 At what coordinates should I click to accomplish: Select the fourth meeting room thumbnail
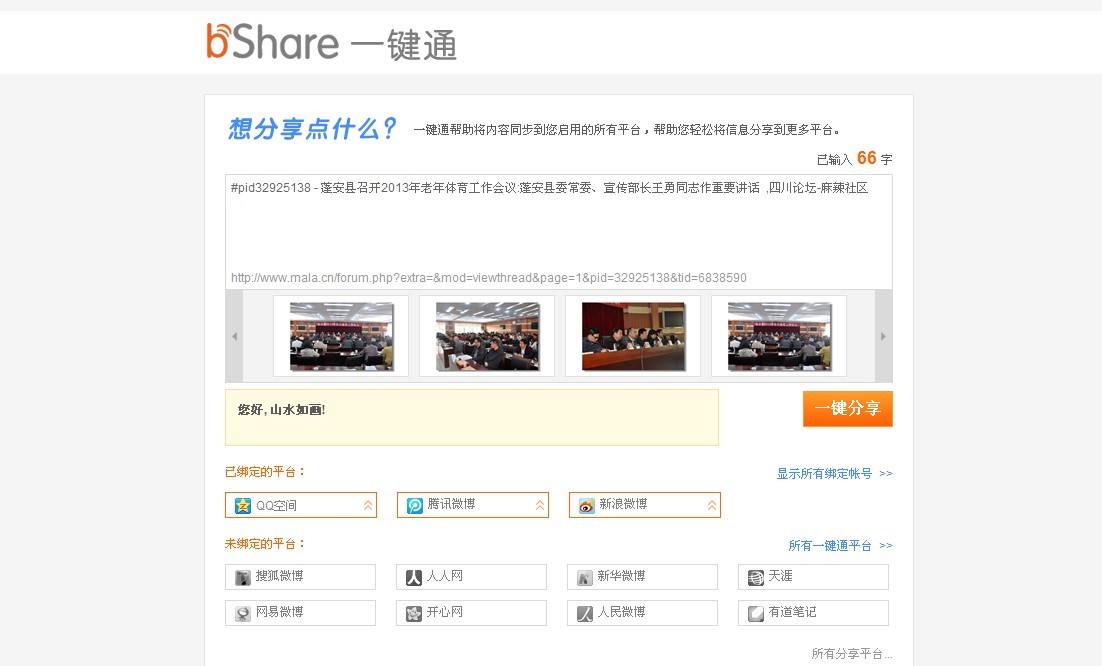pos(779,337)
